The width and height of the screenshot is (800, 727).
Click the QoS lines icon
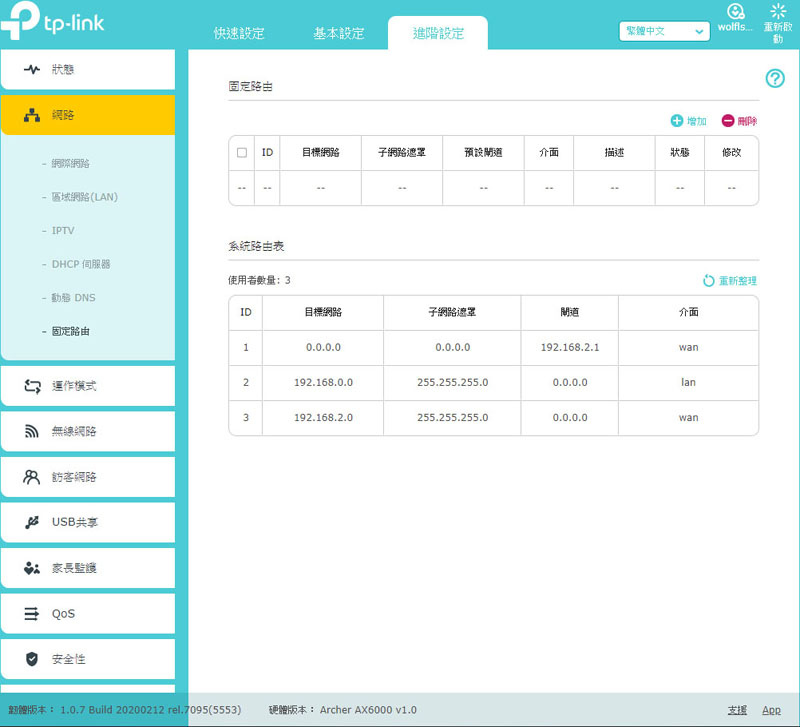click(32, 613)
